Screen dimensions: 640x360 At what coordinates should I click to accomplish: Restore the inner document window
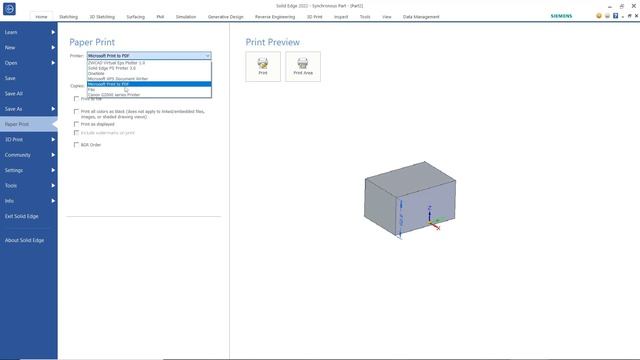coord(630,16)
